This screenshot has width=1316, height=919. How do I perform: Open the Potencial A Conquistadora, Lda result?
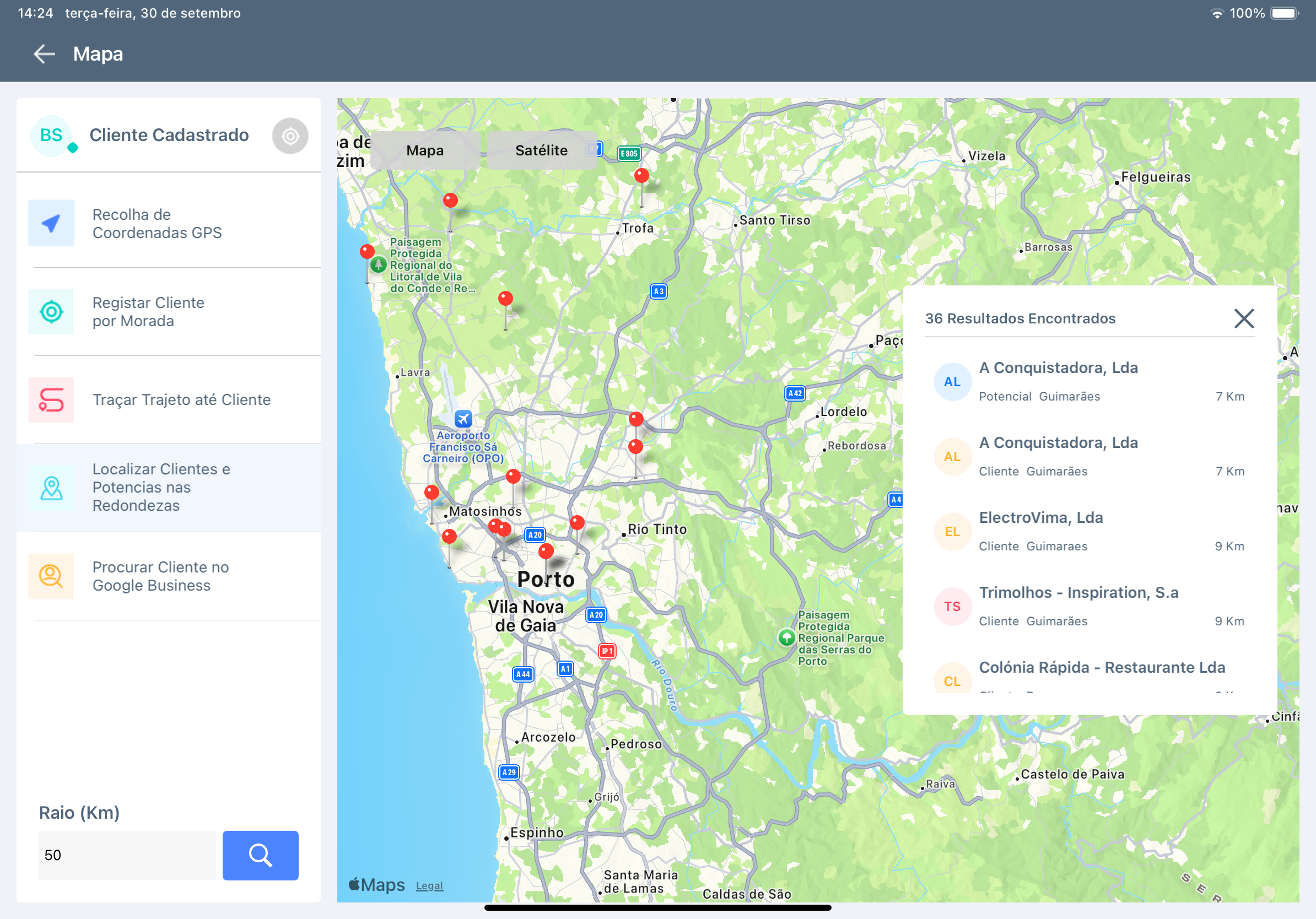[x=1090, y=381]
